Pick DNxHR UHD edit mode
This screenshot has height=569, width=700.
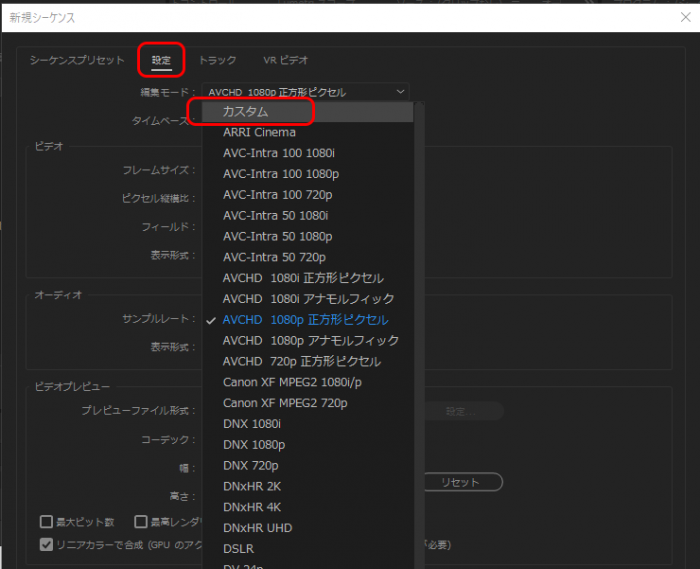[307, 528]
